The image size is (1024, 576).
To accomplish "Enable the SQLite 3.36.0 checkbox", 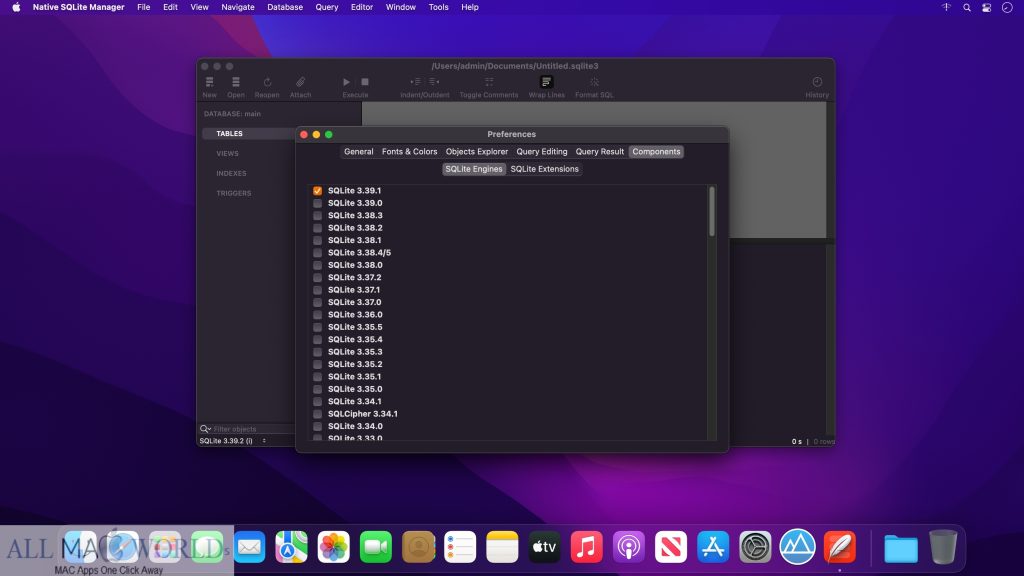I will coord(317,315).
